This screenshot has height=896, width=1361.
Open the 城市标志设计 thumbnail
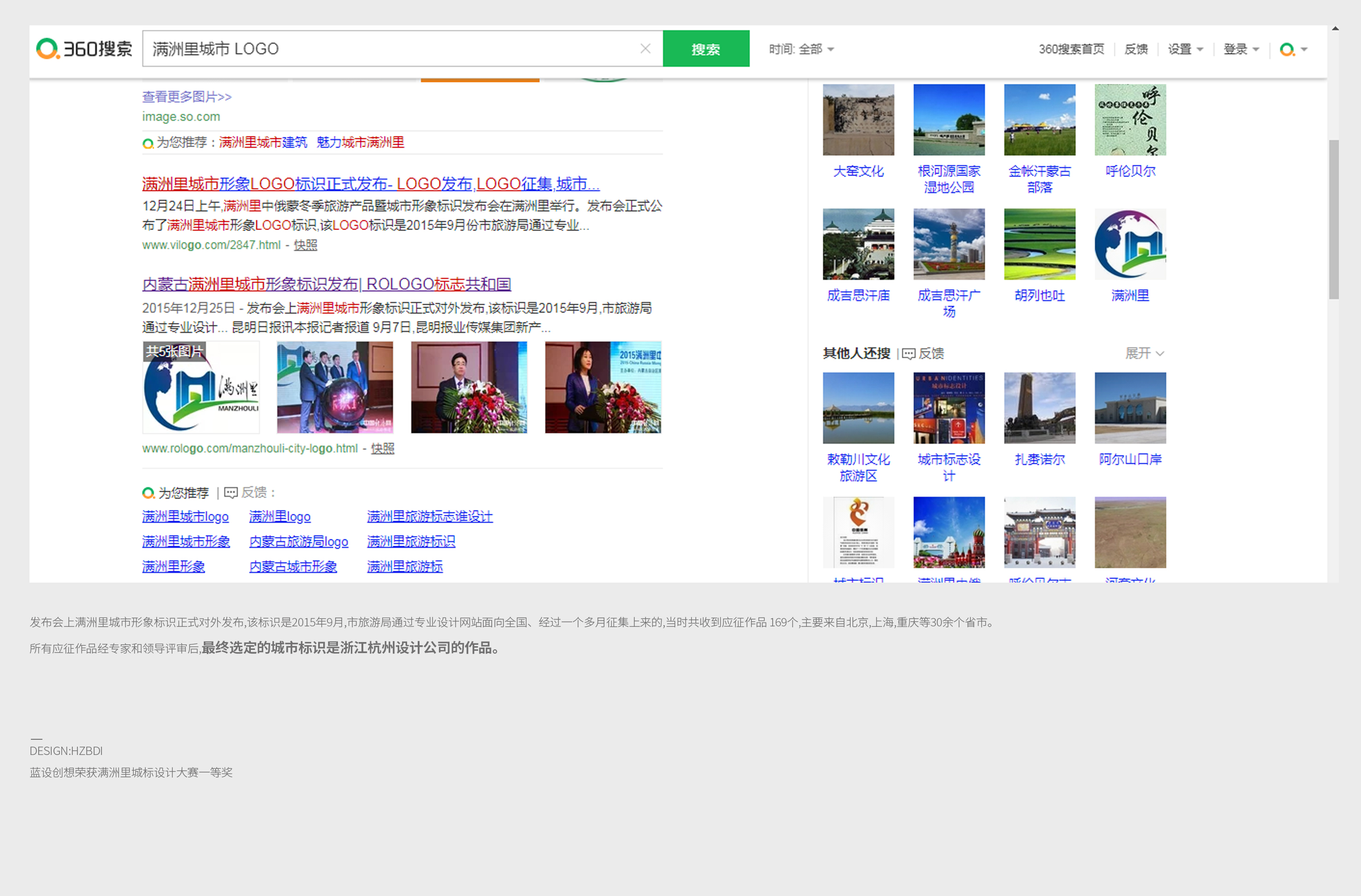point(949,408)
